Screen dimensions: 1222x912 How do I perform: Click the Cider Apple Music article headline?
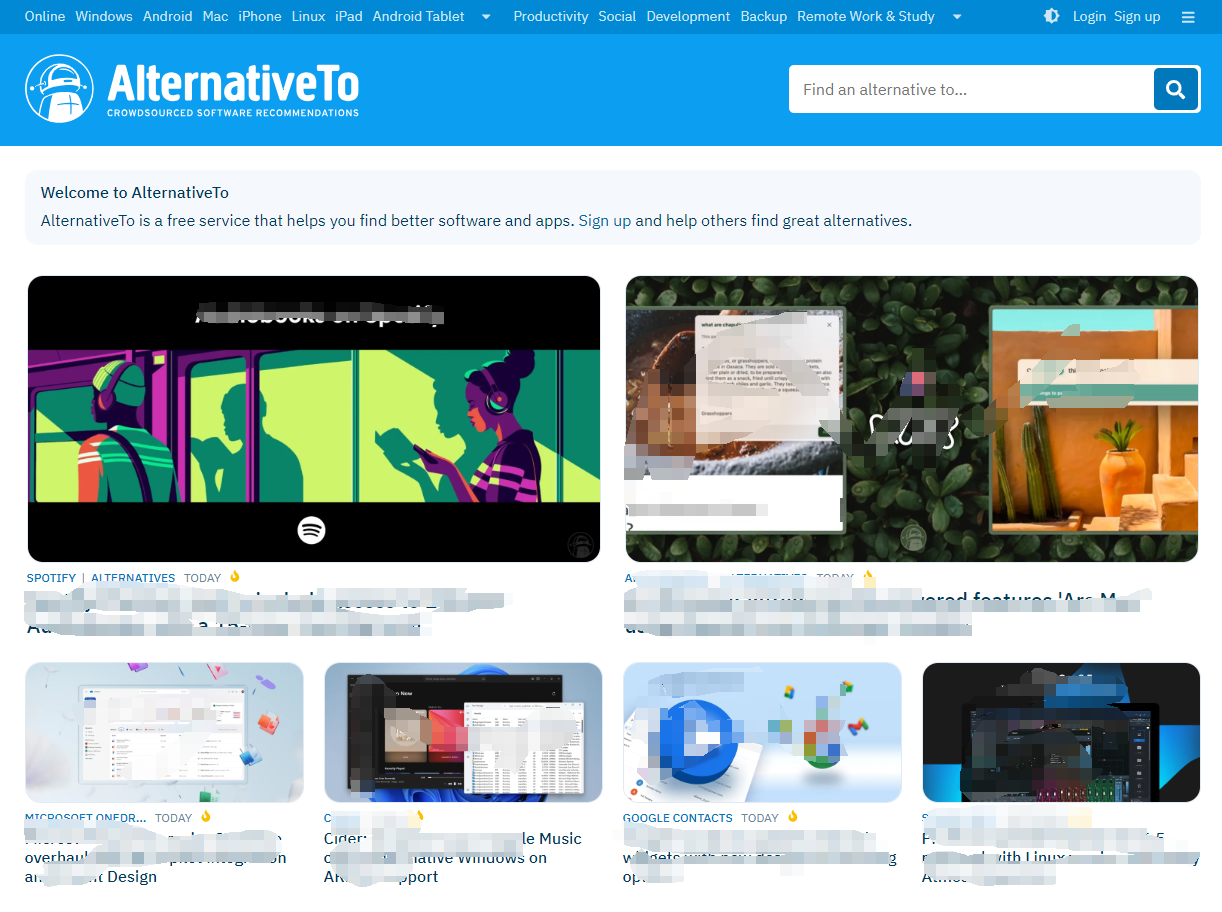[453, 857]
